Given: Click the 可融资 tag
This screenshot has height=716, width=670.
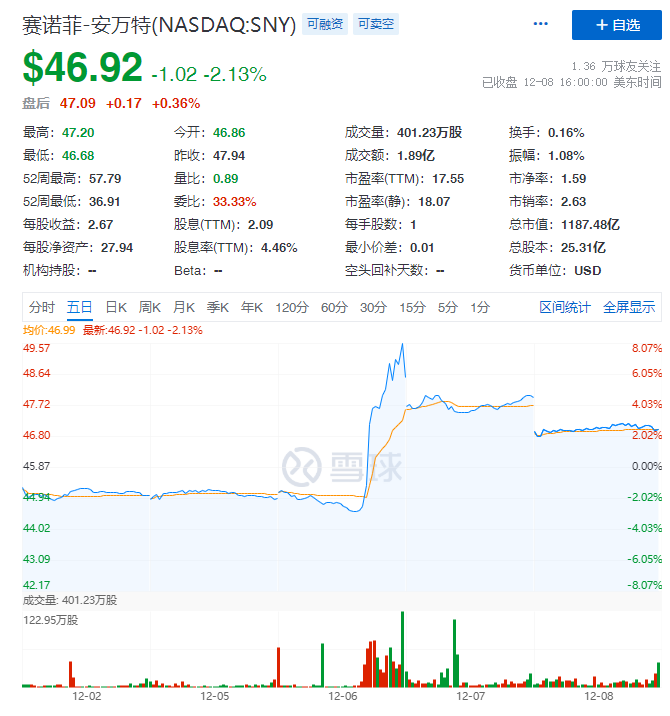Looking at the screenshot, I should [x=327, y=24].
